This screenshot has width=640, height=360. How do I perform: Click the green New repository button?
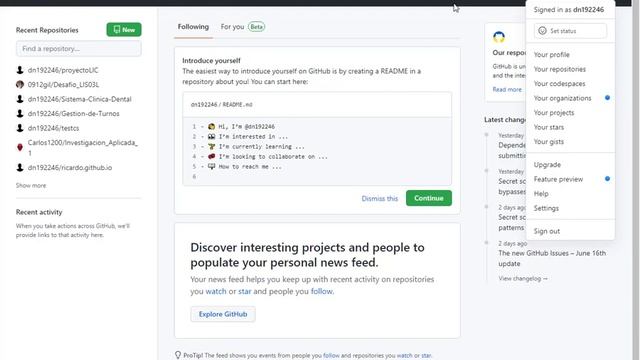point(124,29)
